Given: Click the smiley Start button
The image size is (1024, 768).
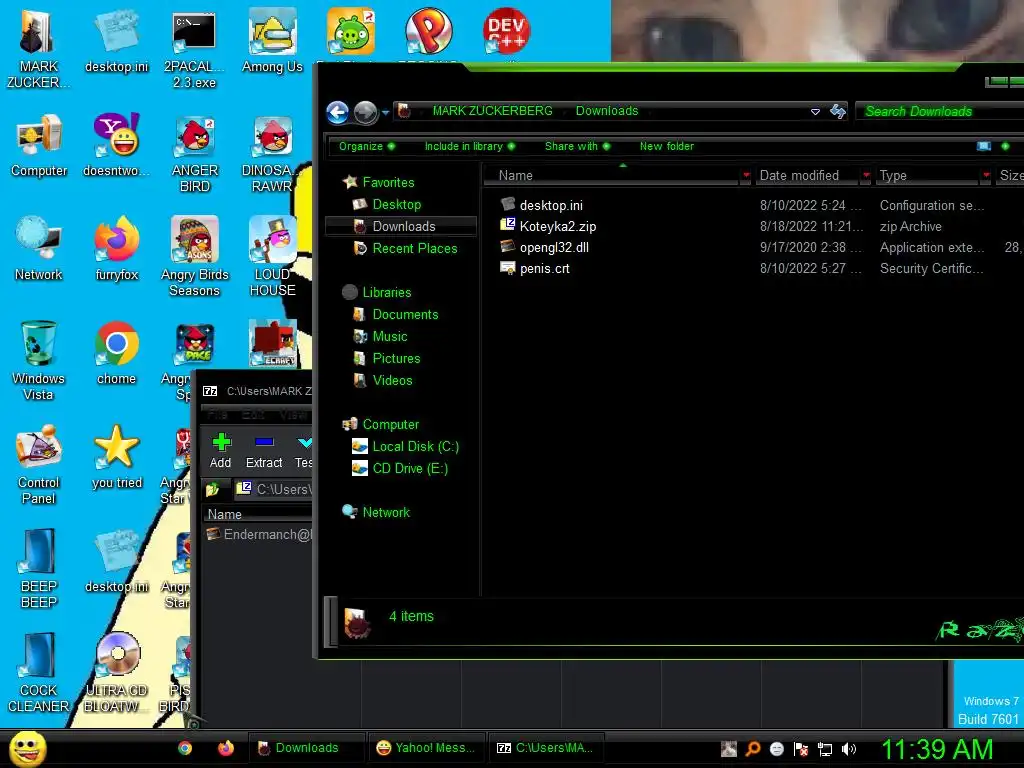Looking at the screenshot, I should tap(27, 748).
